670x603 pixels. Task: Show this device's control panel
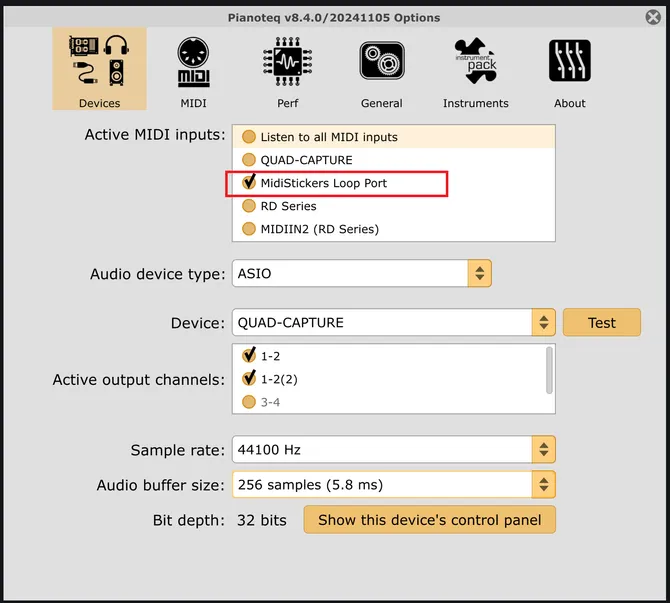429,520
